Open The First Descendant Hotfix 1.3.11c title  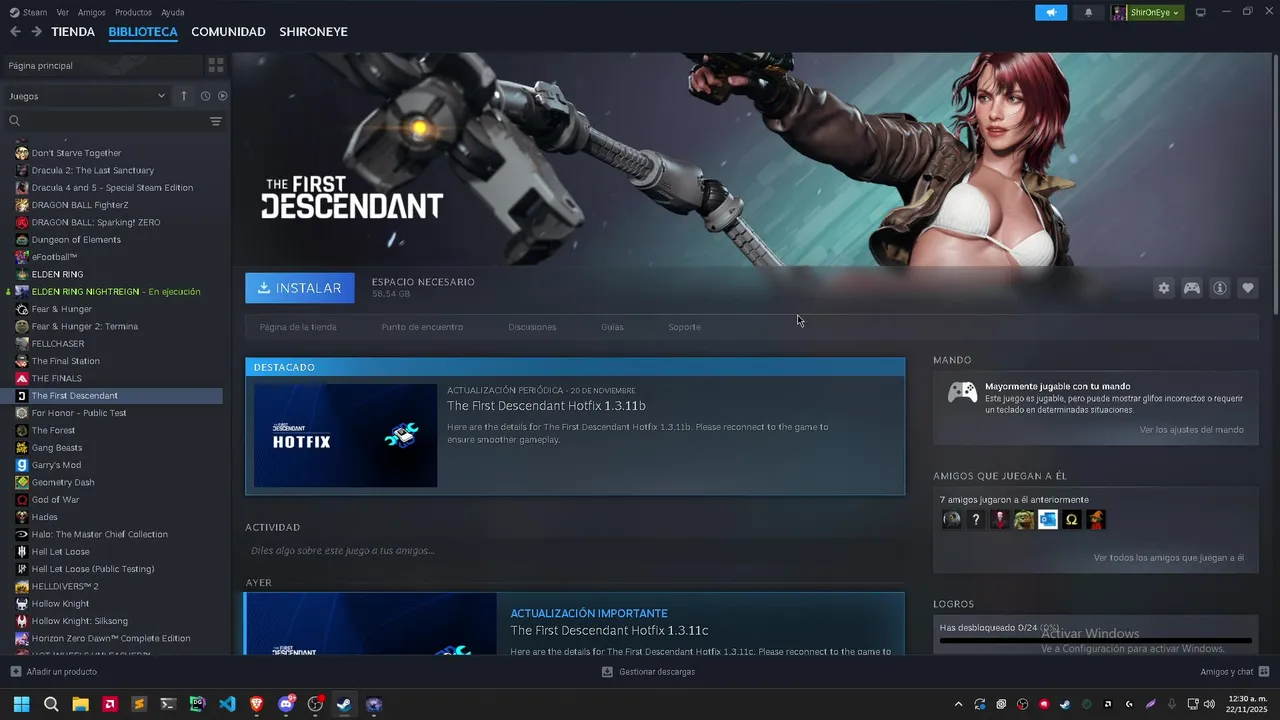pyautogui.click(x=609, y=630)
